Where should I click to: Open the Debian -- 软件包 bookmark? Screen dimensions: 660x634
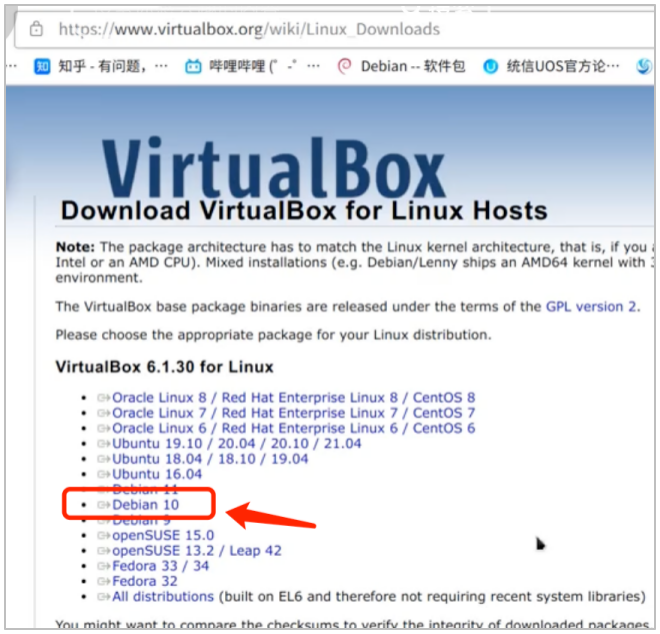tap(413, 66)
